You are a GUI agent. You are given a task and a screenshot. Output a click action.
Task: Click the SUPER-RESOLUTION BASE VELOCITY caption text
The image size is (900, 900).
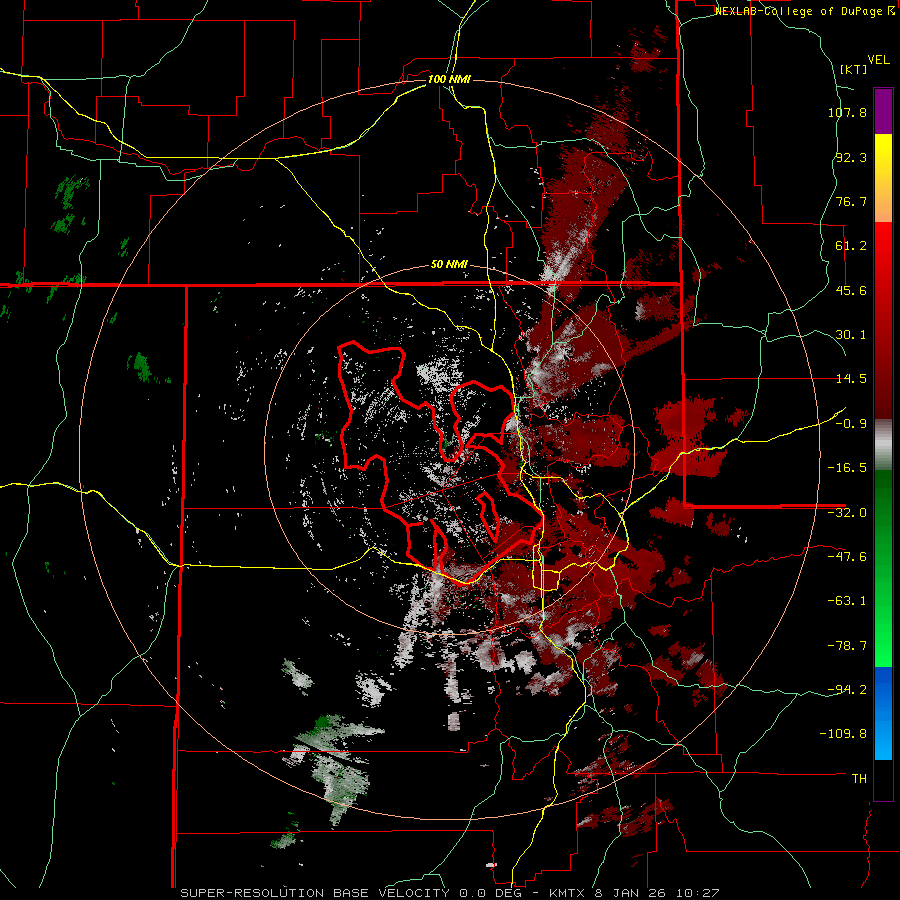tap(317, 893)
